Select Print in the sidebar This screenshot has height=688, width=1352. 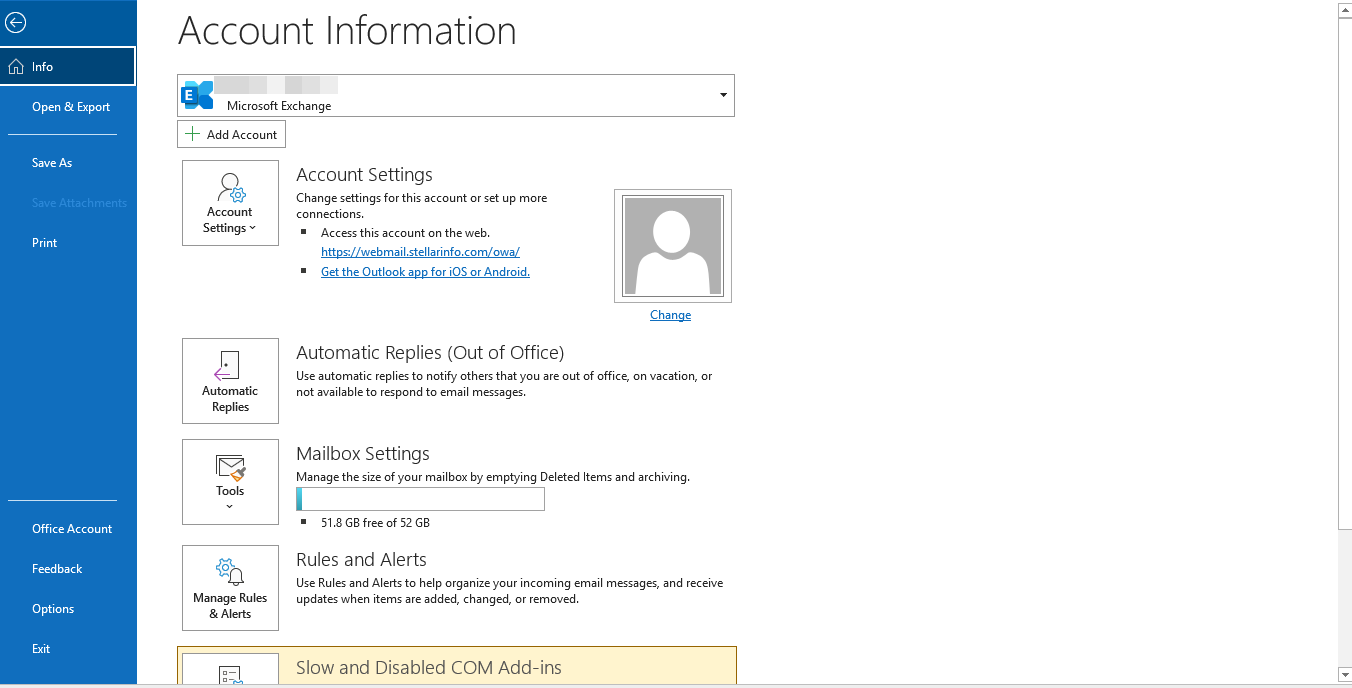pyautogui.click(x=45, y=243)
